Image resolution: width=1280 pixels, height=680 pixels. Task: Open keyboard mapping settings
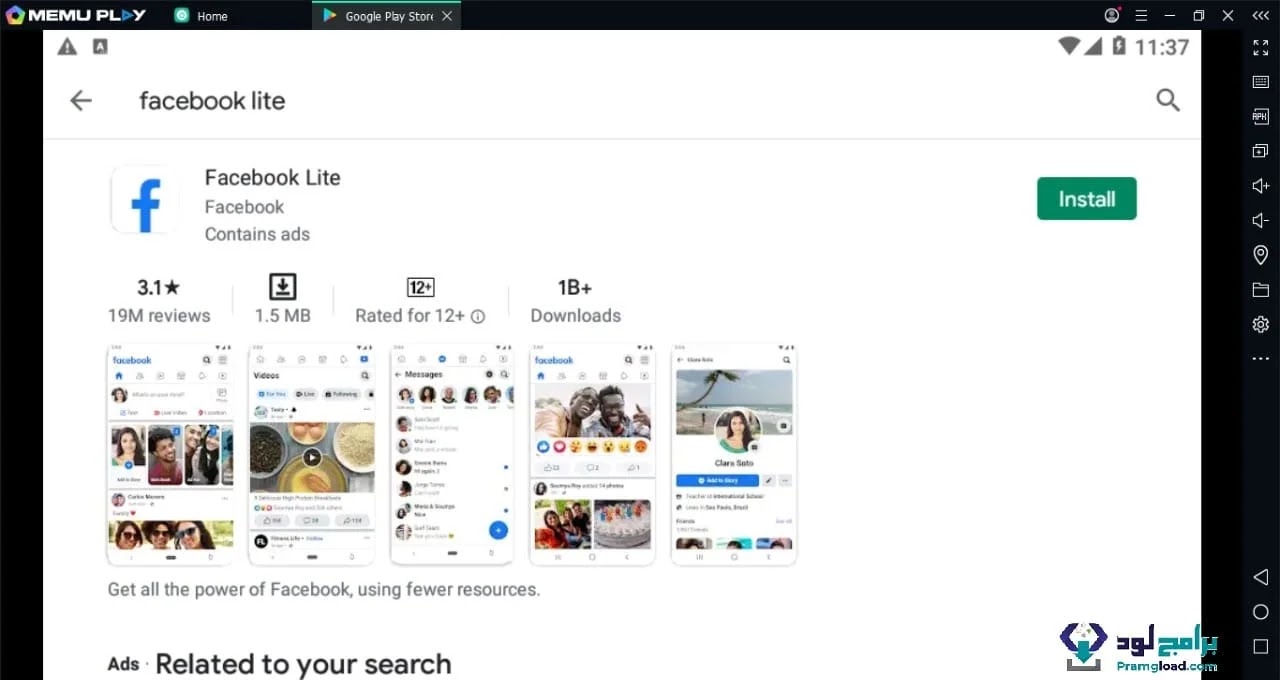pos(1261,82)
